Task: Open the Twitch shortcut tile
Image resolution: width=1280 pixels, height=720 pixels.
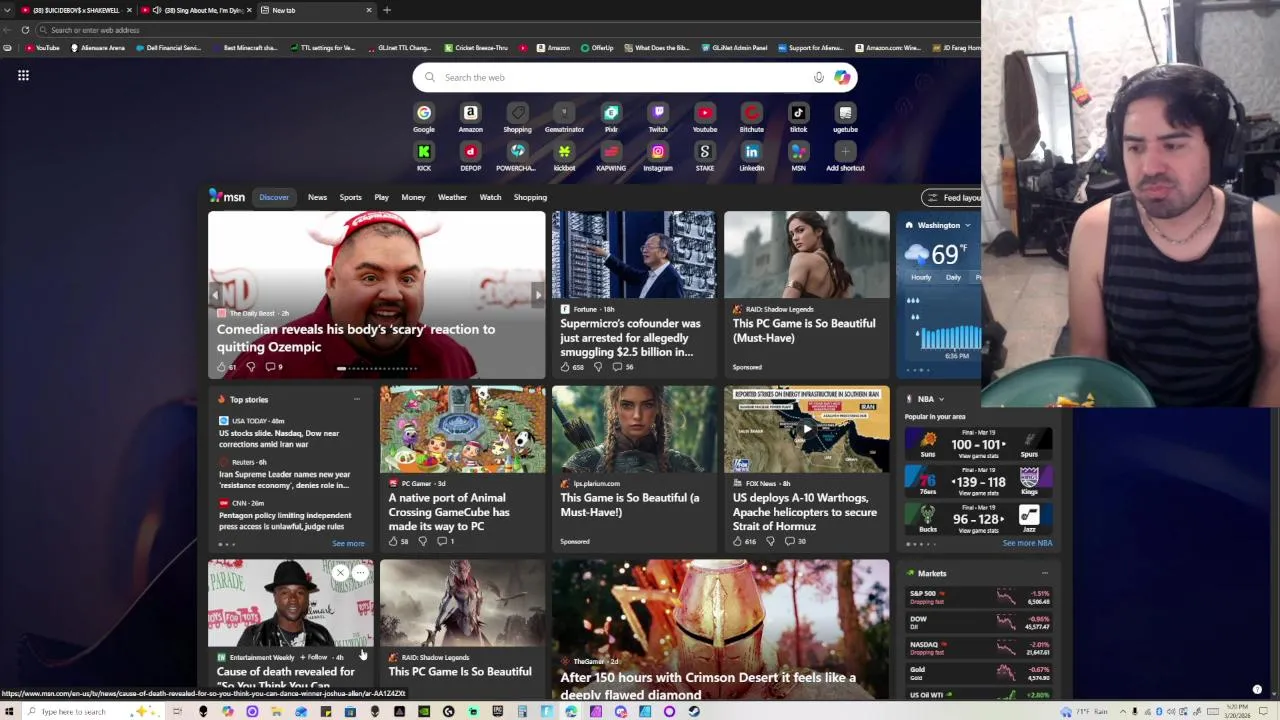Action: click(x=658, y=118)
